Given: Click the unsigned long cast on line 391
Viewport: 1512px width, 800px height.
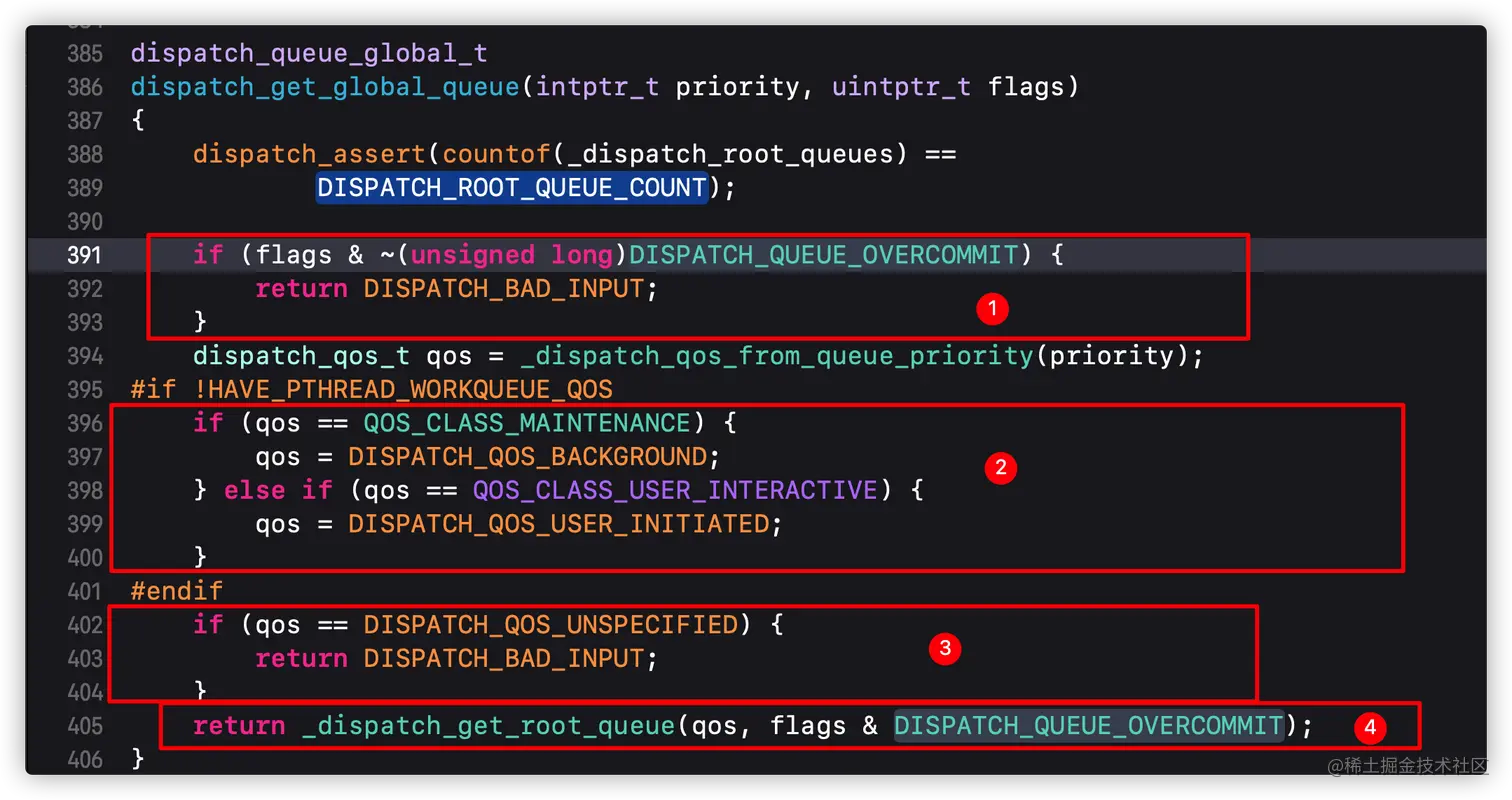Looking at the screenshot, I should click(x=512, y=255).
